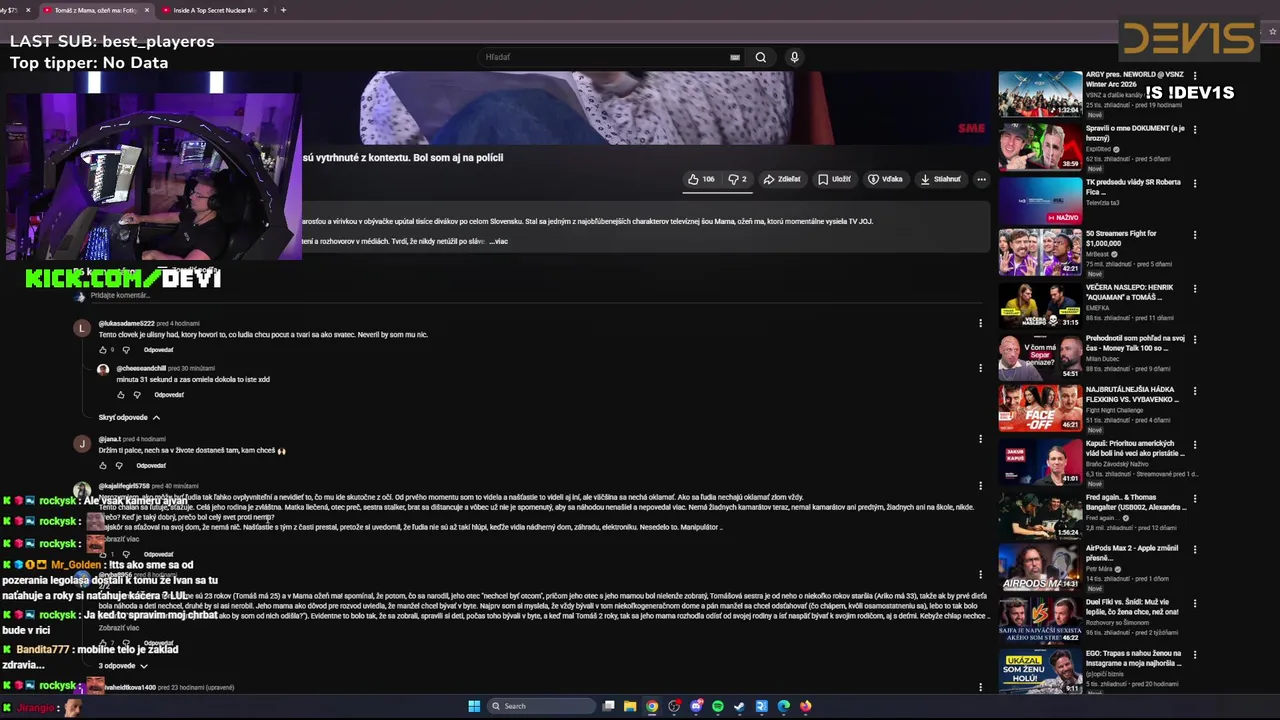
Task: Open the Zdieľať share dialog
Action: click(782, 179)
